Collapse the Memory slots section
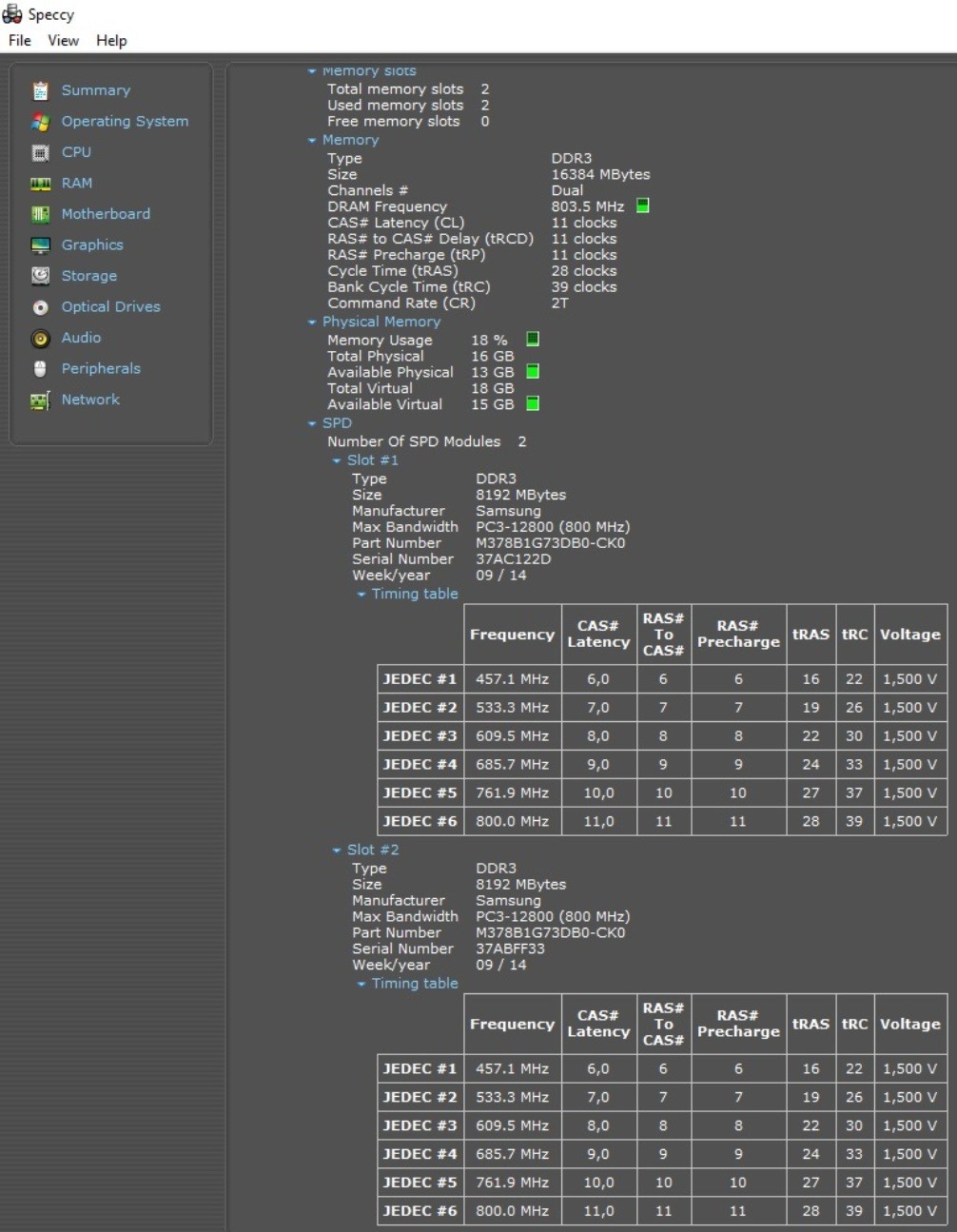Viewport: 957px width, 1232px height. click(311, 71)
